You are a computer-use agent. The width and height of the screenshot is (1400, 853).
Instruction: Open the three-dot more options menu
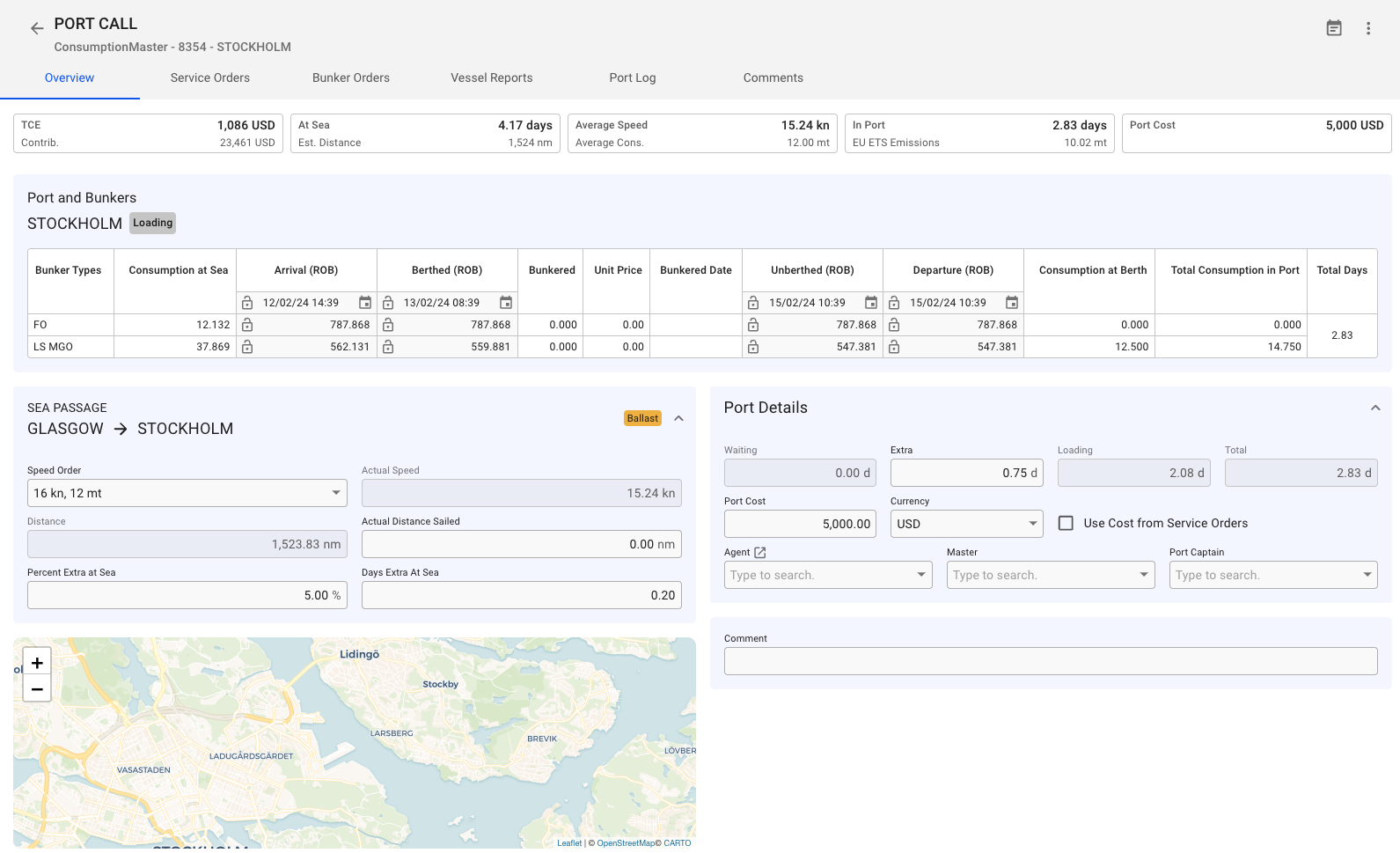point(1368,28)
